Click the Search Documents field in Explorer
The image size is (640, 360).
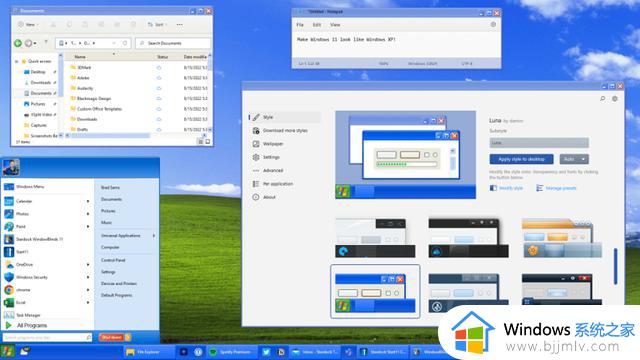click(x=173, y=43)
